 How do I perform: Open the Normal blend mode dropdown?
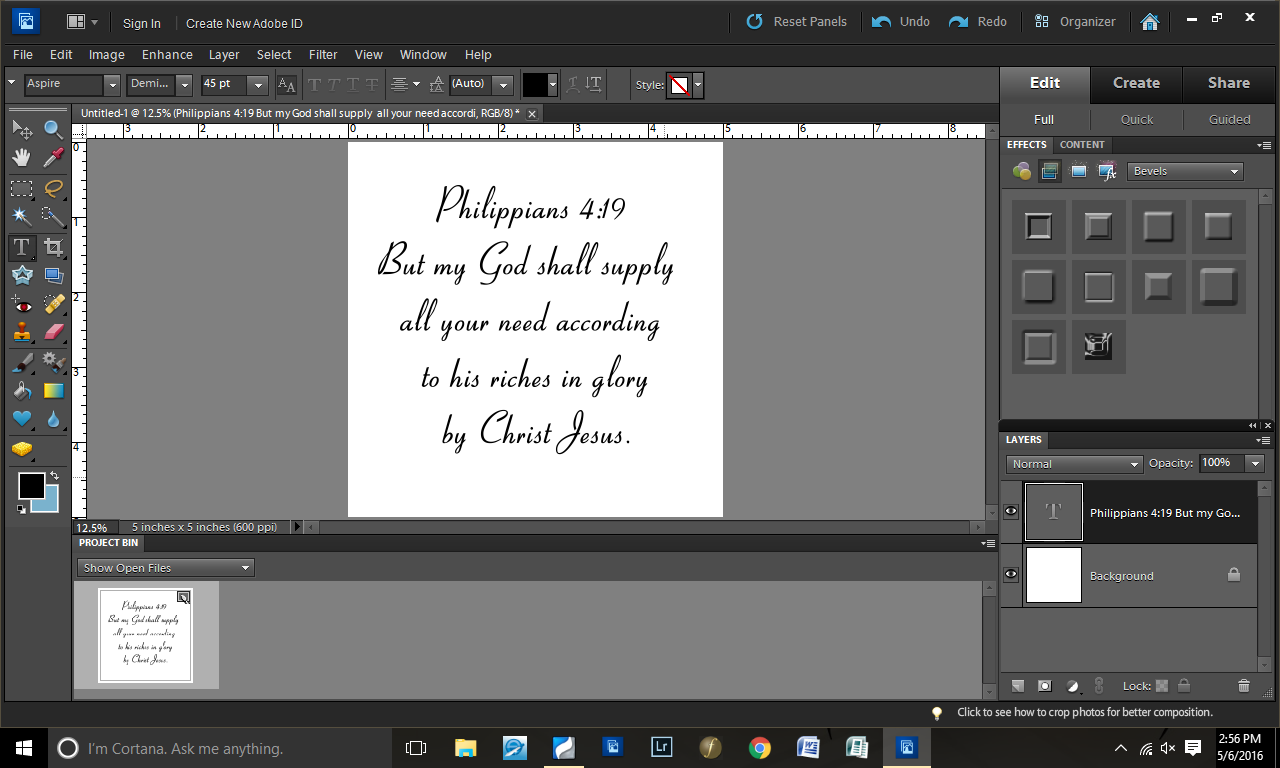(1074, 463)
